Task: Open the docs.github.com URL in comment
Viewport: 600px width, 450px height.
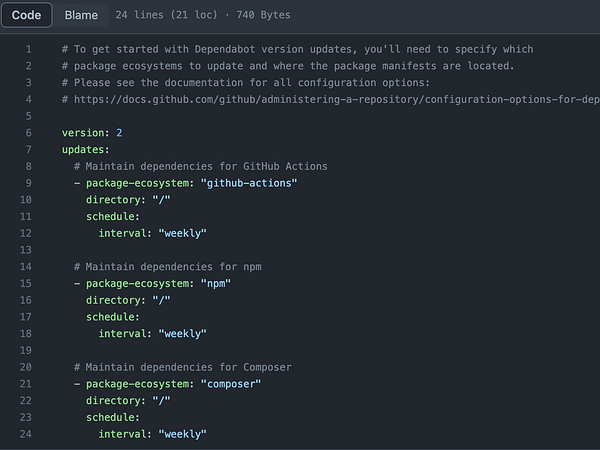Action: point(330,99)
